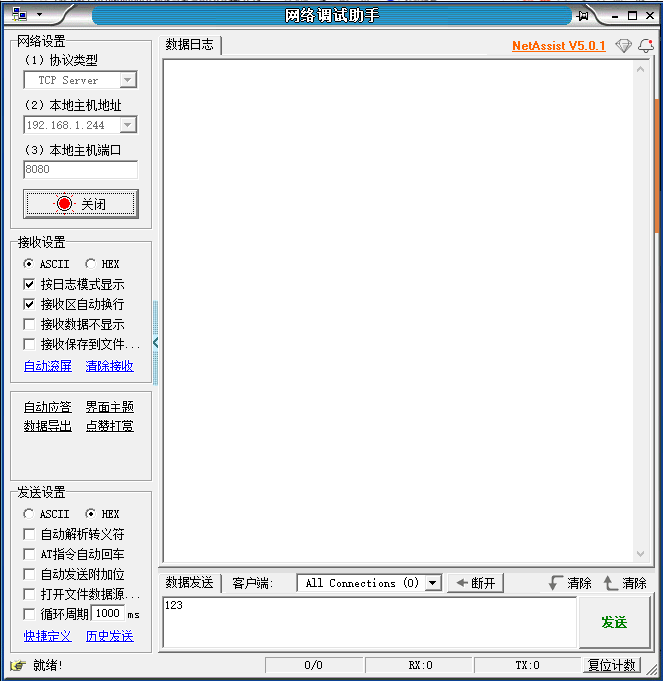Click the red circle on the close connection button
The image size is (663, 681).
(x=65, y=204)
